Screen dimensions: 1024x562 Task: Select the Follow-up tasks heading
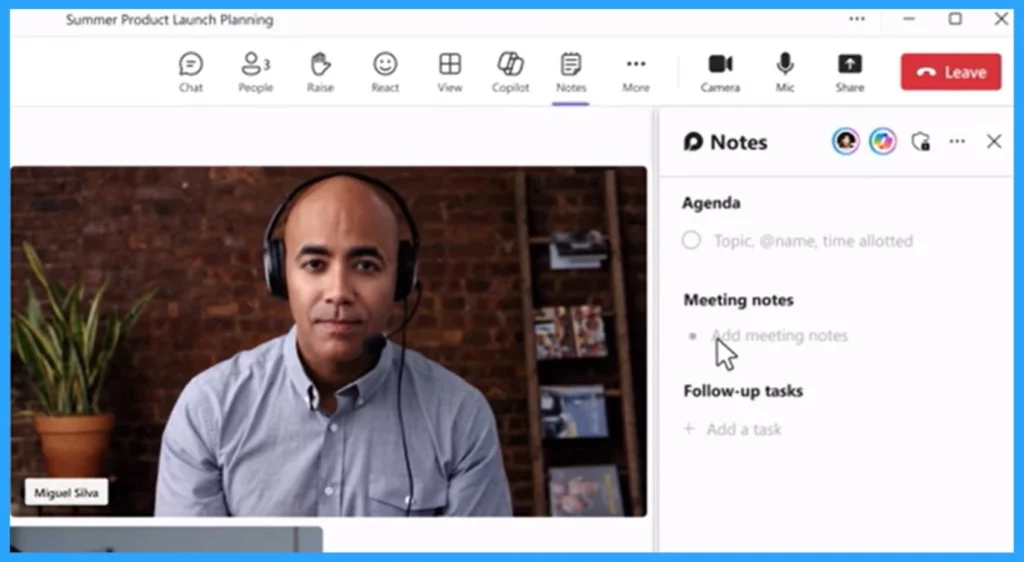coord(743,391)
